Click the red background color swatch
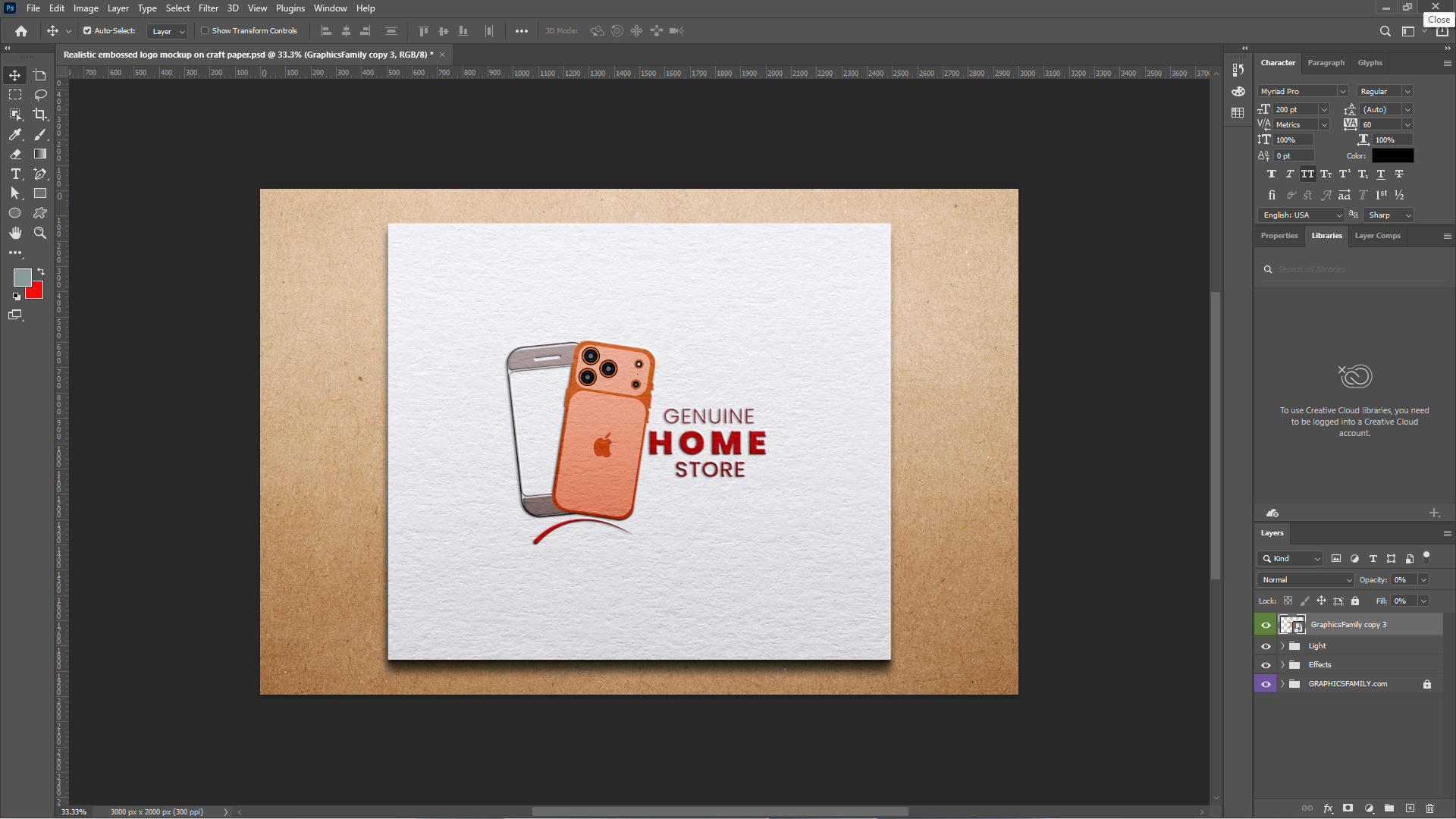1456x819 pixels. point(36,292)
